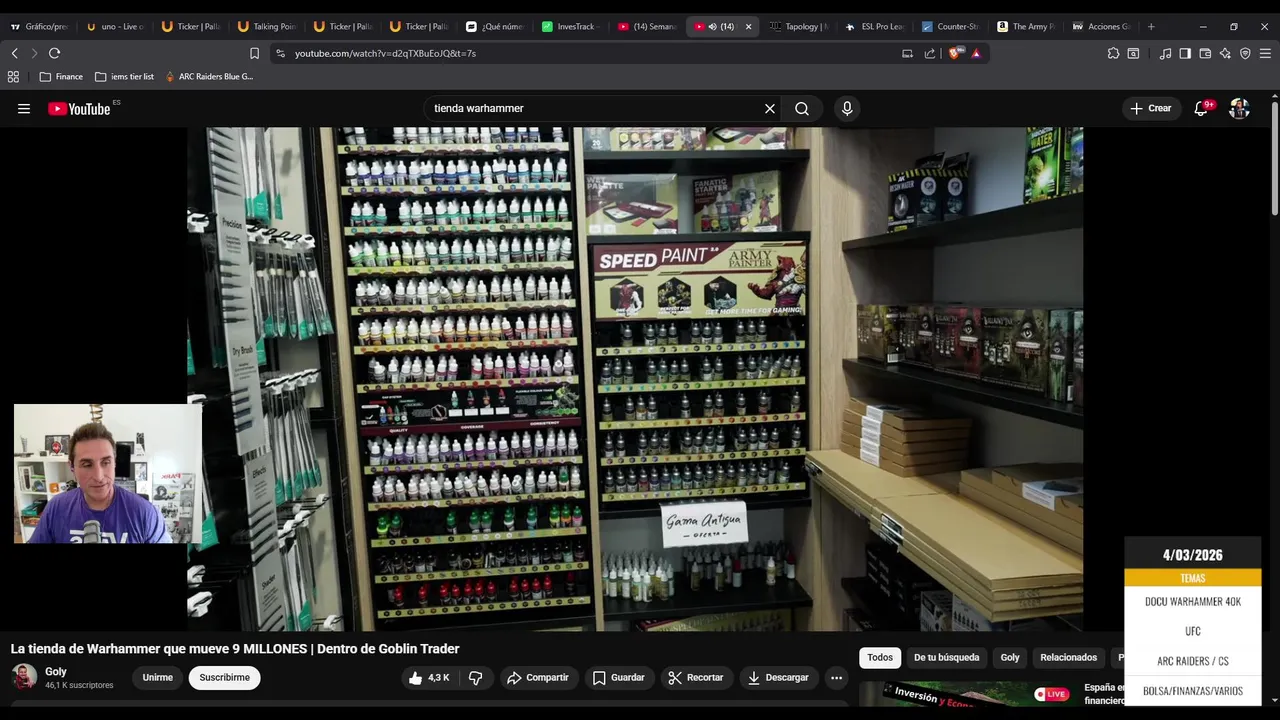
Task: Switch to the ESL Pro League tab
Action: pos(876,27)
